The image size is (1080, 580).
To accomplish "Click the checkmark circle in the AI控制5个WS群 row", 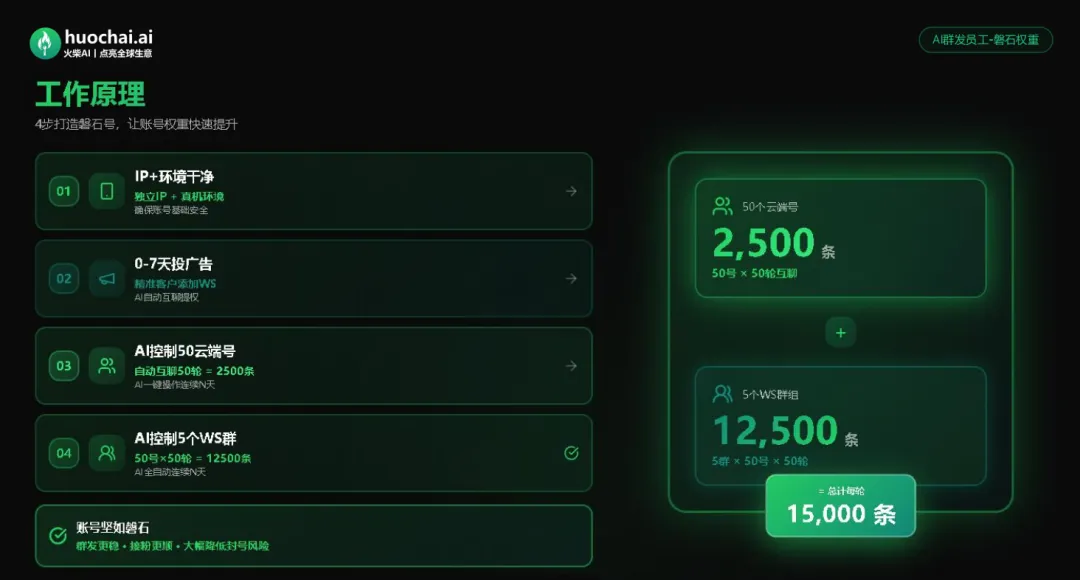I will pyautogui.click(x=571, y=453).
